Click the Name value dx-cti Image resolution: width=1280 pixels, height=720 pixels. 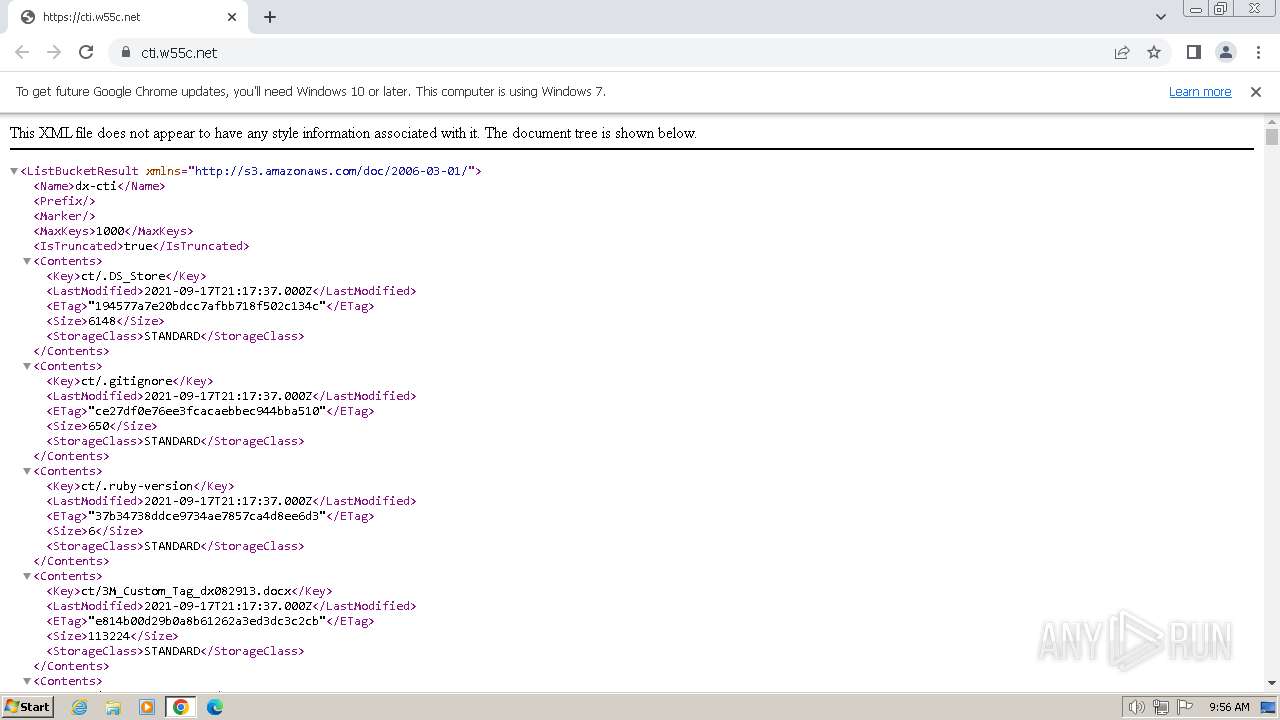[x=96, y=186]
